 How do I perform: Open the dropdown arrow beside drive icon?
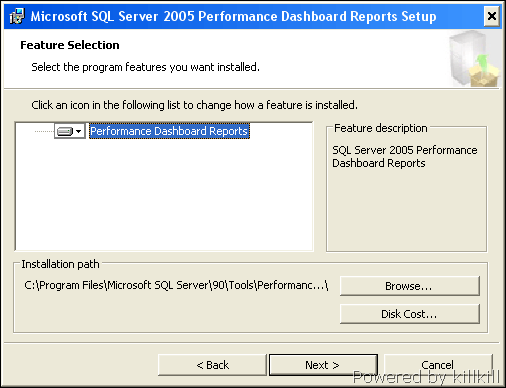[x=79, y=131]
